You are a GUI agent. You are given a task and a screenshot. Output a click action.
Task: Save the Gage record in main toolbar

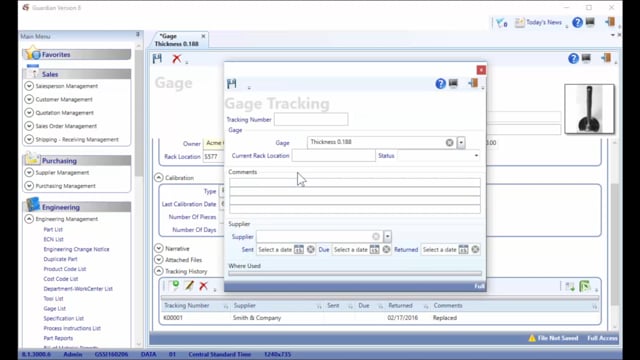pyautogui.click(x=157, y=58)
